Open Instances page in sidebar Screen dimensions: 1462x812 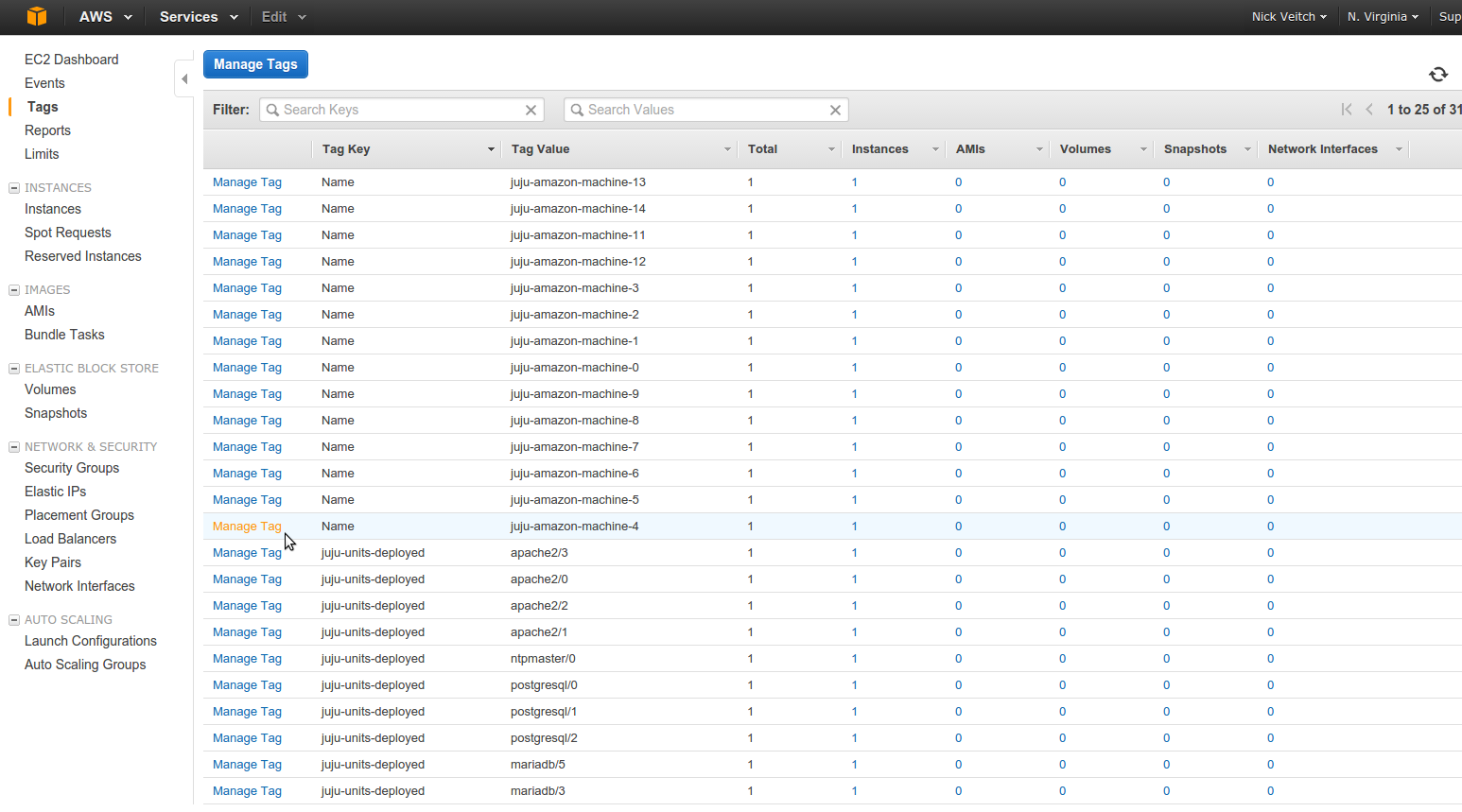[53, 209]
